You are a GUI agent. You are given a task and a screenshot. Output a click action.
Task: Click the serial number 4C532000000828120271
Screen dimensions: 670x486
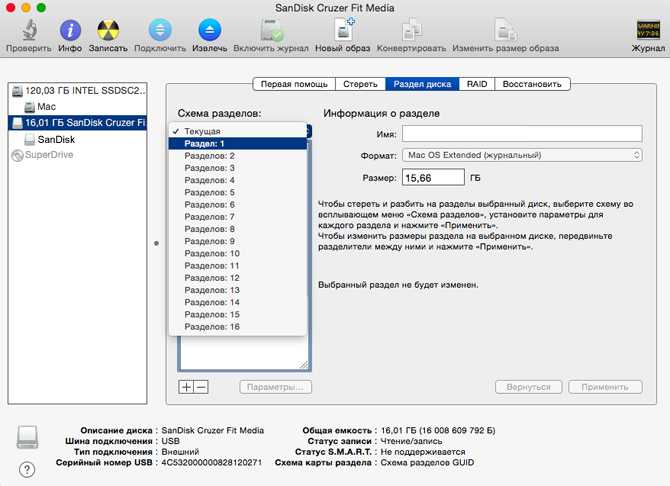pyautogui.click(x=212, y=462)
